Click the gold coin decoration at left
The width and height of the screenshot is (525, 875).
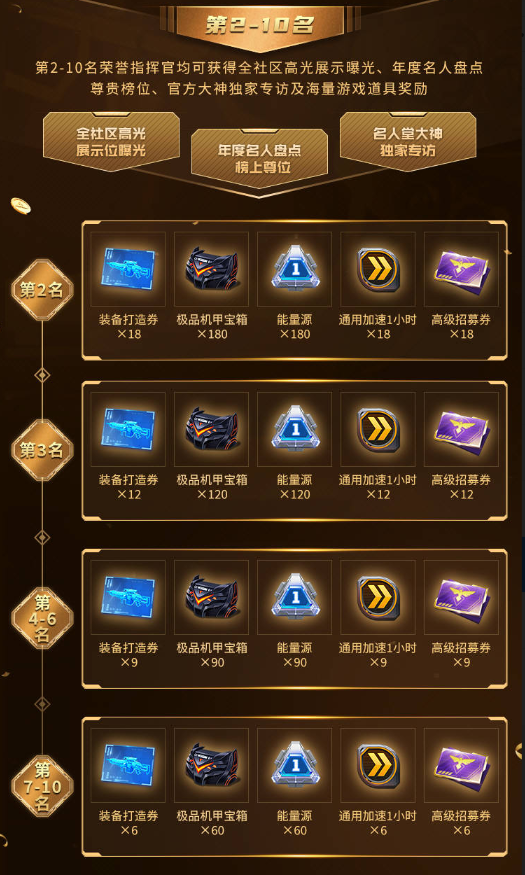point(21,205)
